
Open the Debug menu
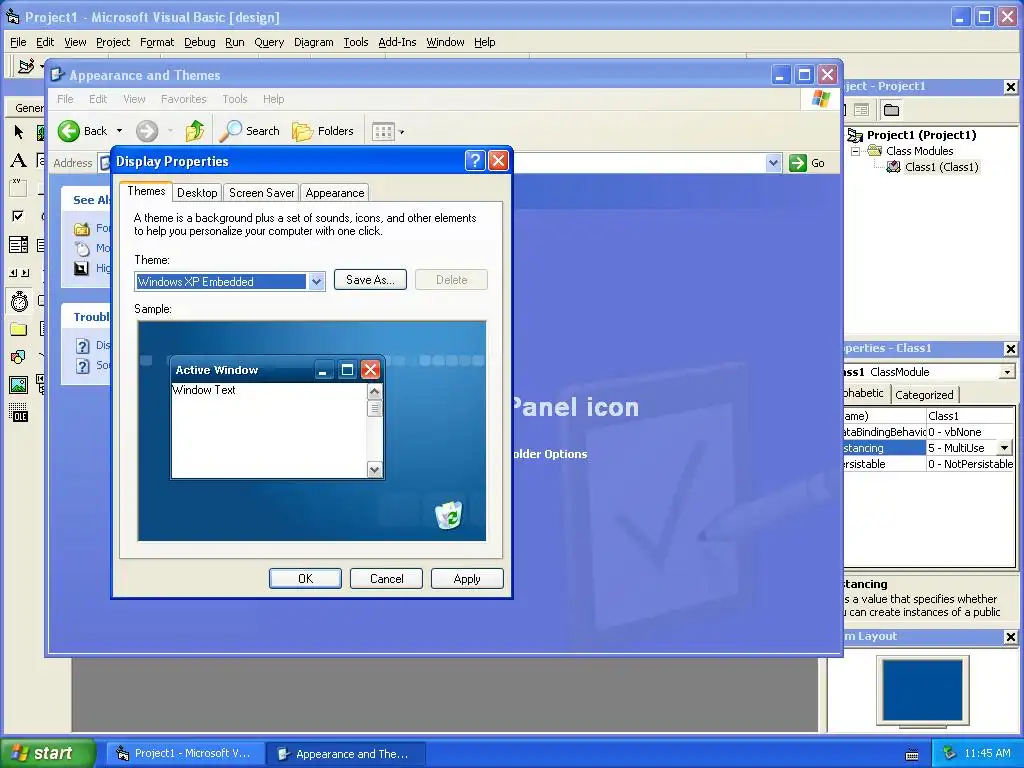(x=200, y=42)
